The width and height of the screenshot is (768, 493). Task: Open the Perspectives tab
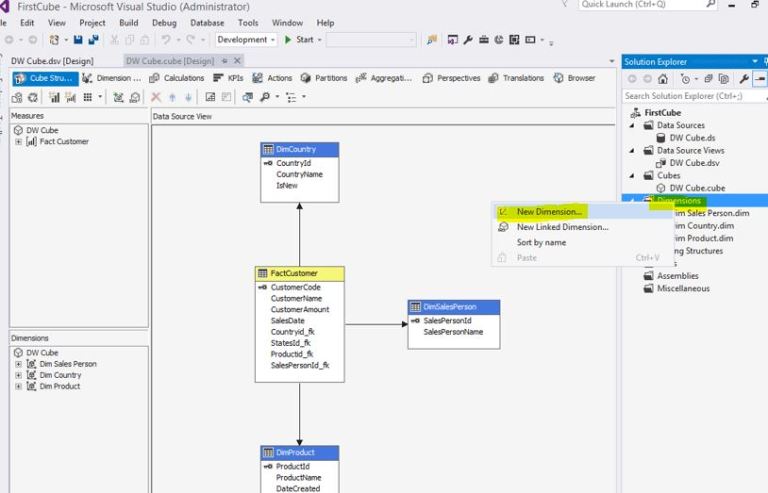pyautogui.click(x=451, y=78)
